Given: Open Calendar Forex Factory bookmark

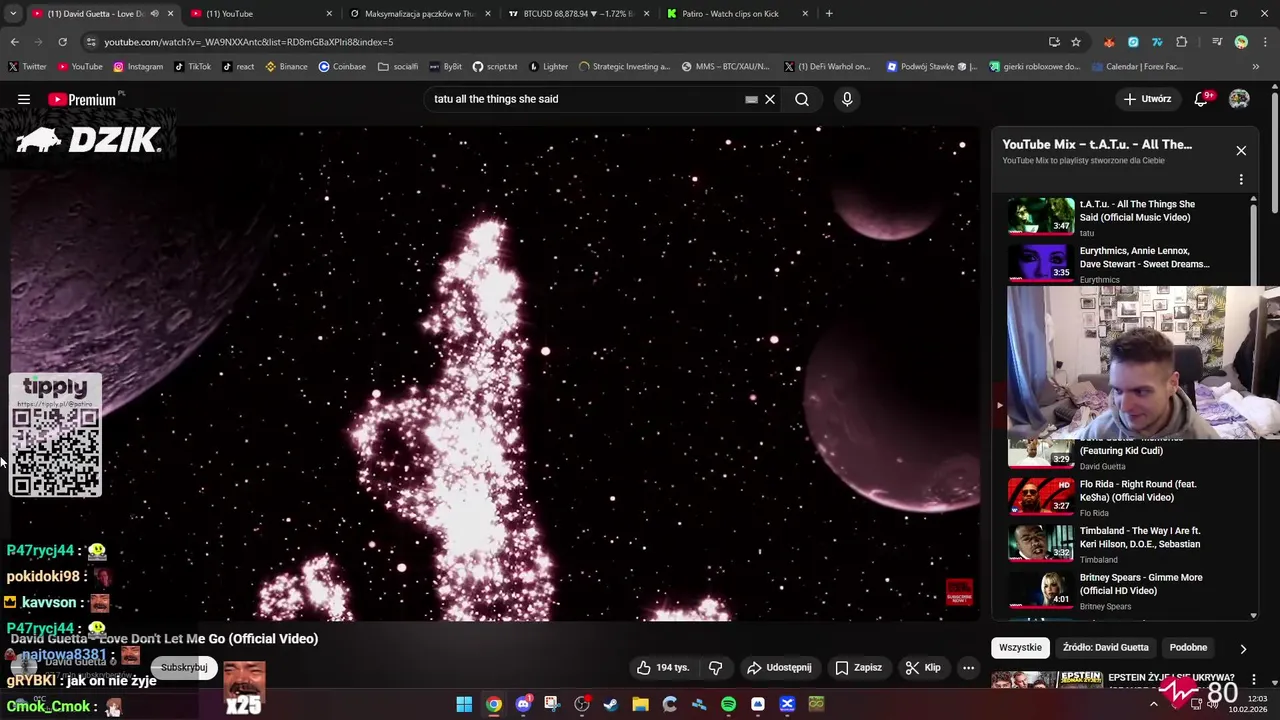Looking at the screenshot, I should [x=1136, y=67].
